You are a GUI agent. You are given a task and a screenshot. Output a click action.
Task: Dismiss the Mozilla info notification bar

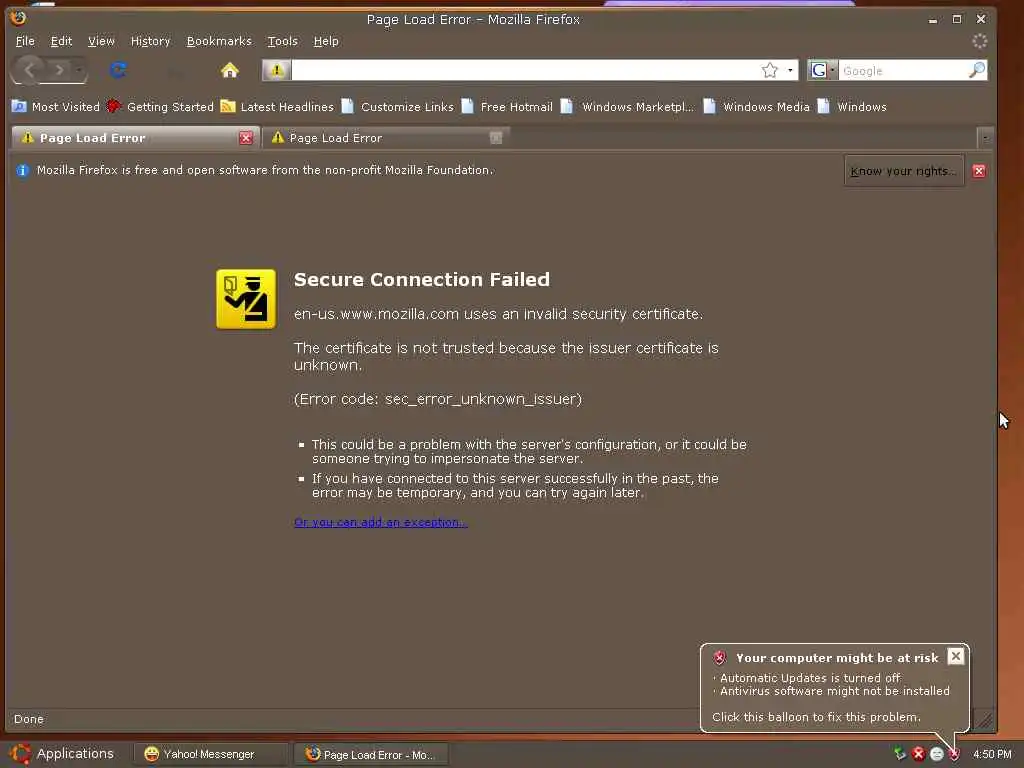pos(978,171)
